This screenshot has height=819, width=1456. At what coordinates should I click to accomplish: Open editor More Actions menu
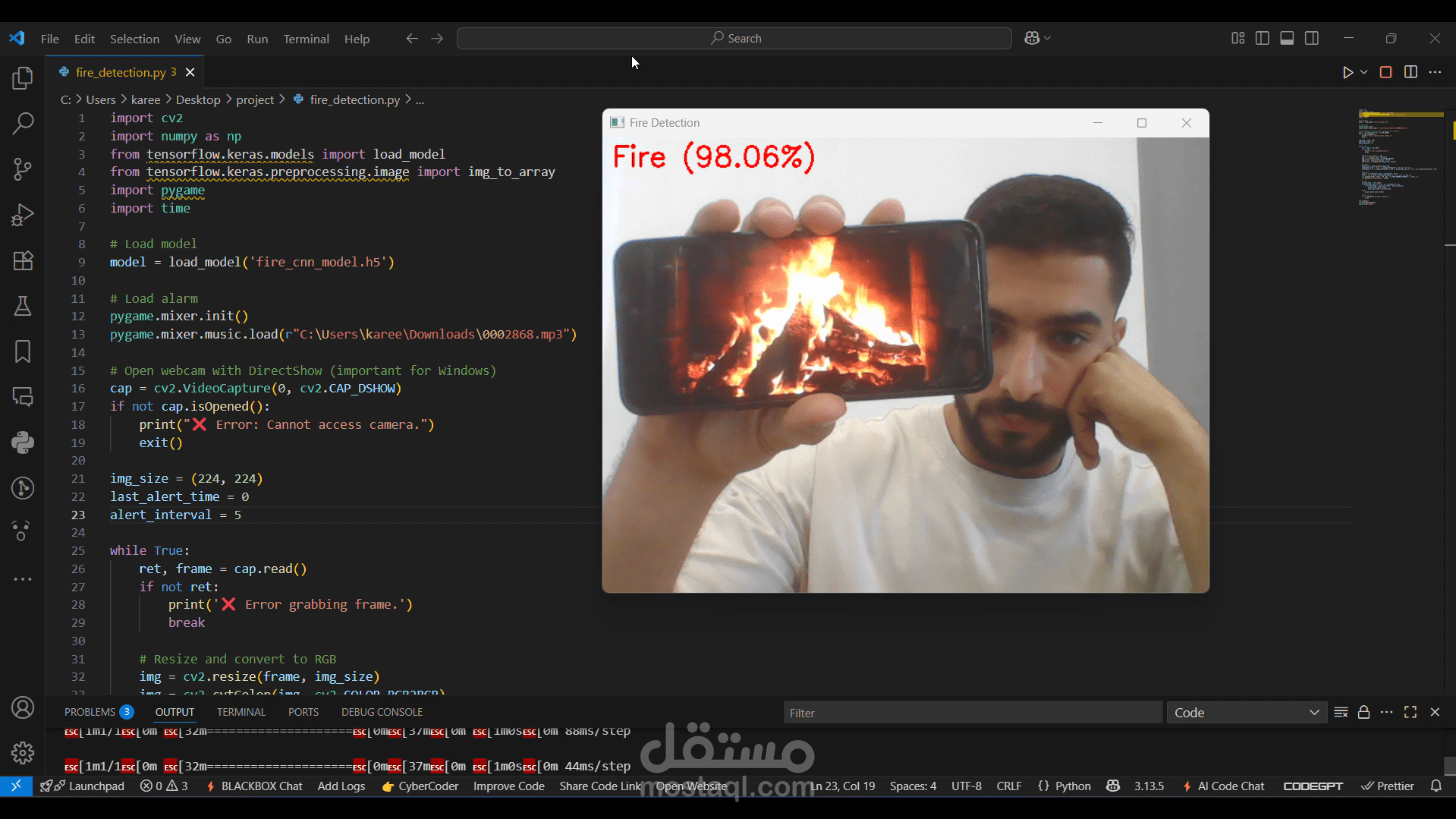(x=1435, y=72)
